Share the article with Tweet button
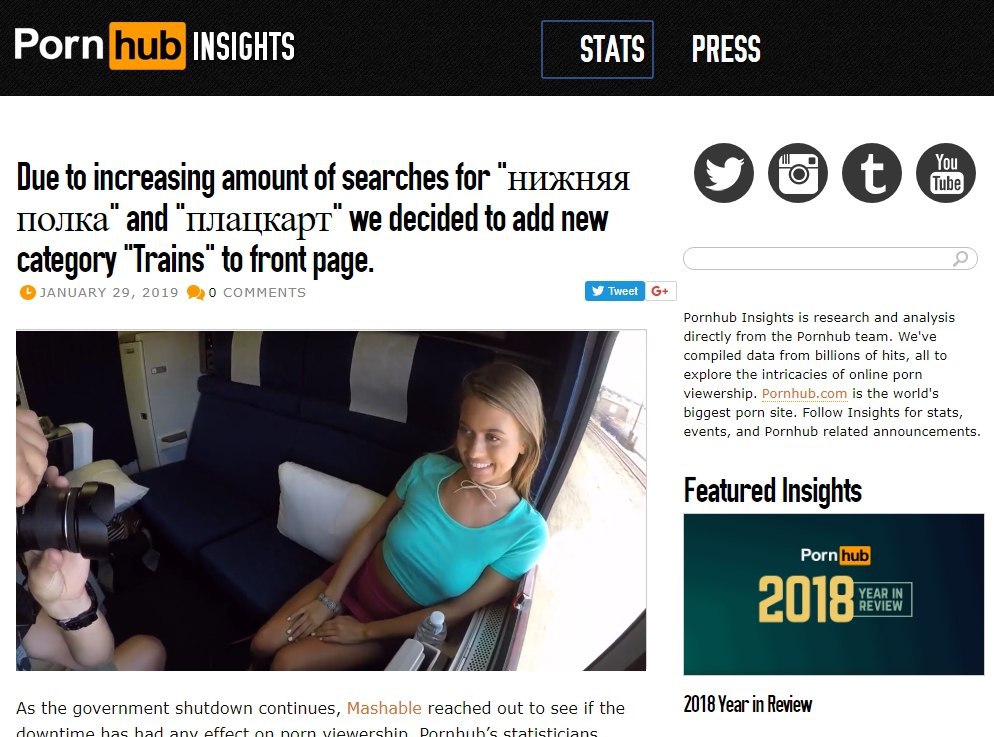 click(614, 291)
